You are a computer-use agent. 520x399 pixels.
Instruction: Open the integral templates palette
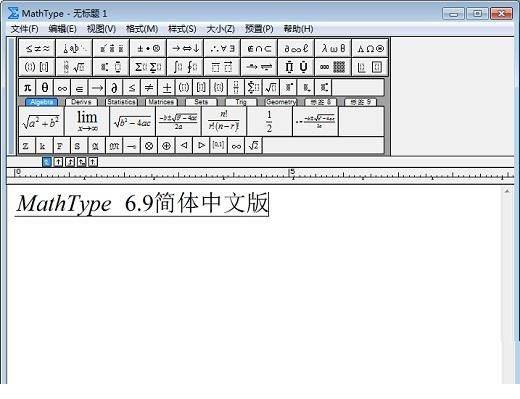click(x=185, y=67)
